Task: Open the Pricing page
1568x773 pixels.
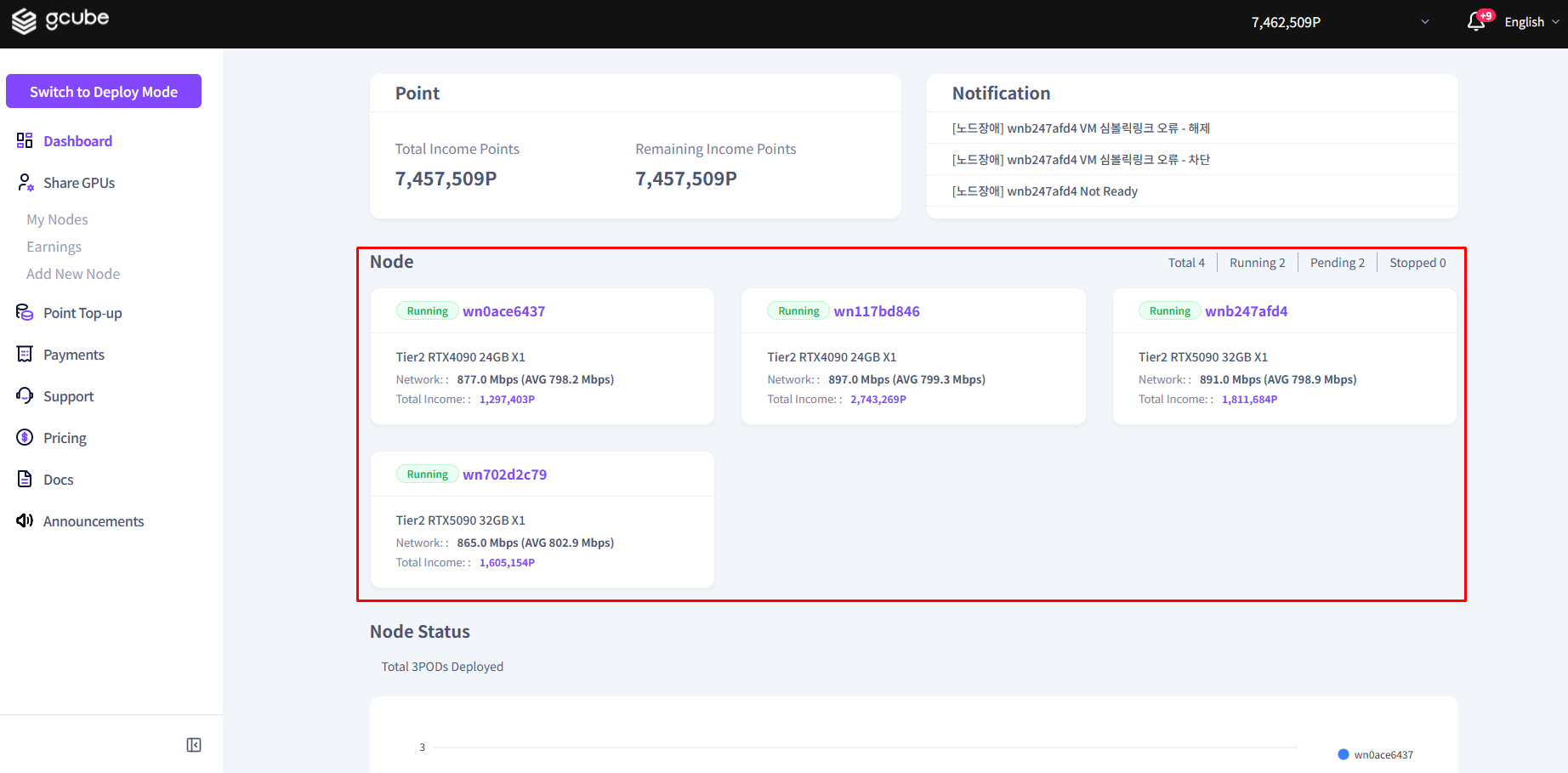Action: click(x=65, y=438)
